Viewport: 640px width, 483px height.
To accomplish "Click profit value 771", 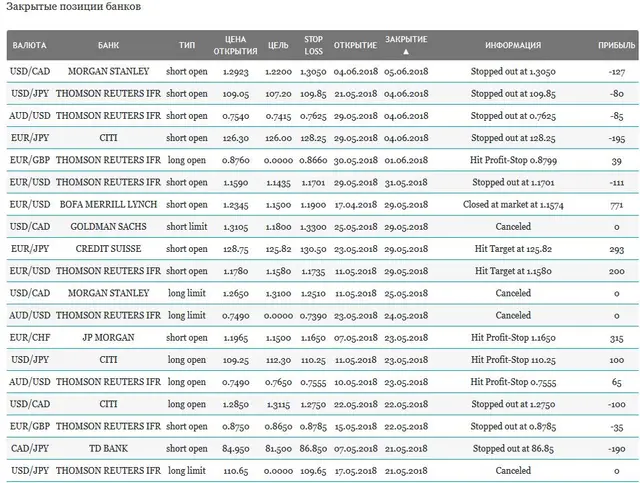I will click(x=616, y=205).
